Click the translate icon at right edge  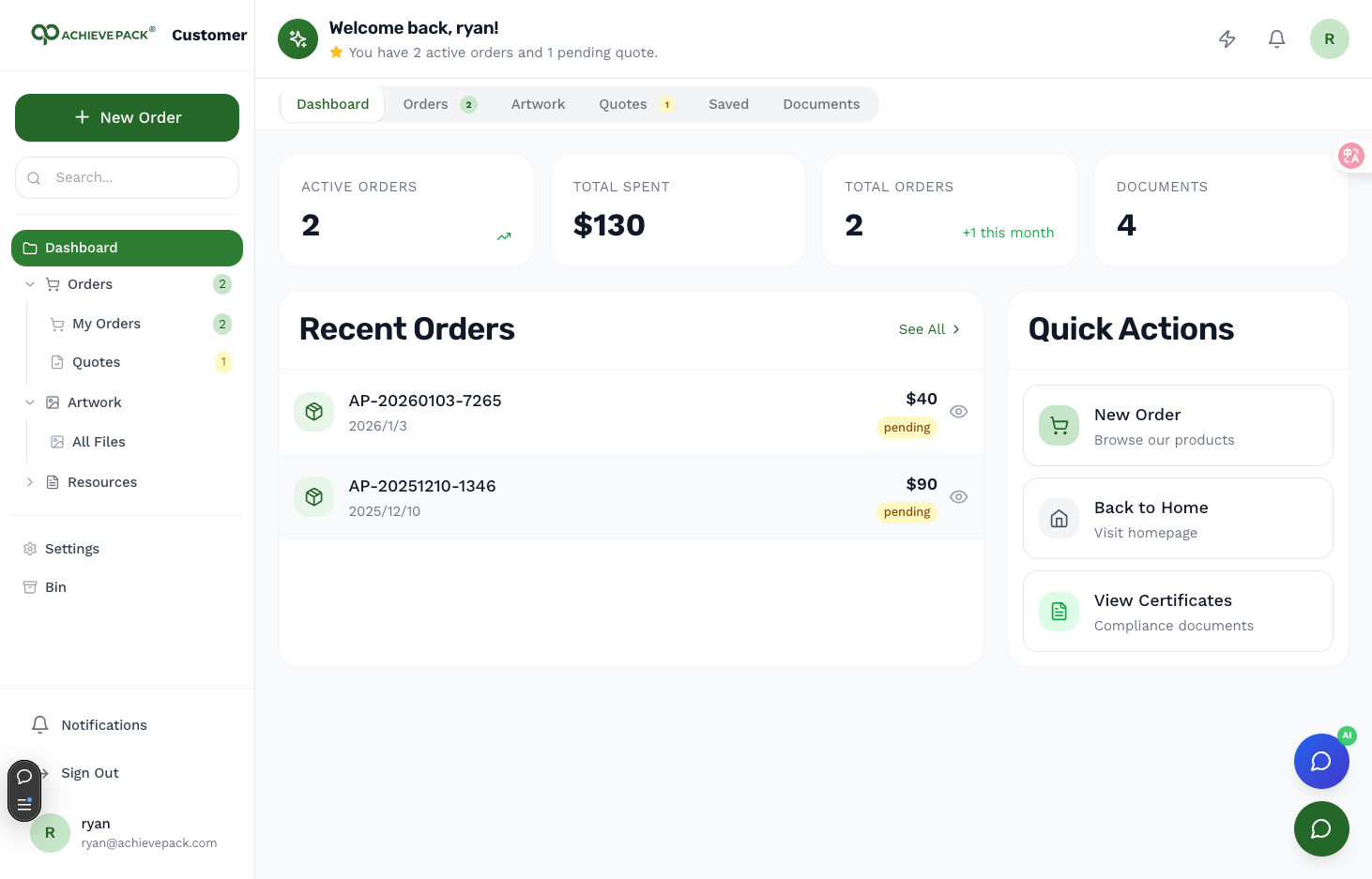coord(1351,156)
